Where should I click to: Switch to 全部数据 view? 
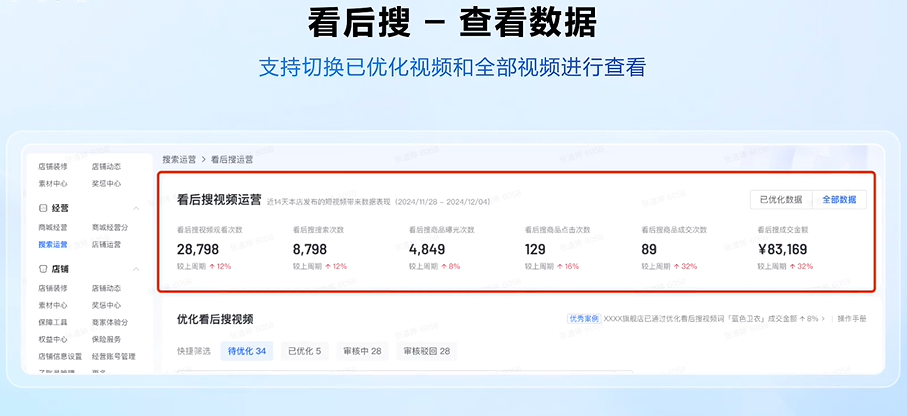tap(838, 200)
